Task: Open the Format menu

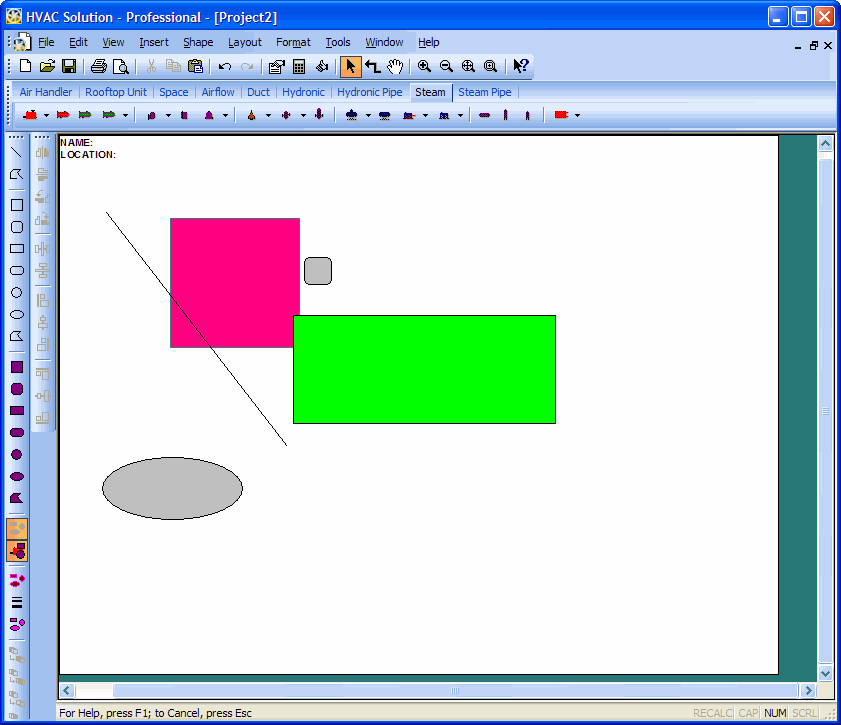Action: click(x=293, y=42)
